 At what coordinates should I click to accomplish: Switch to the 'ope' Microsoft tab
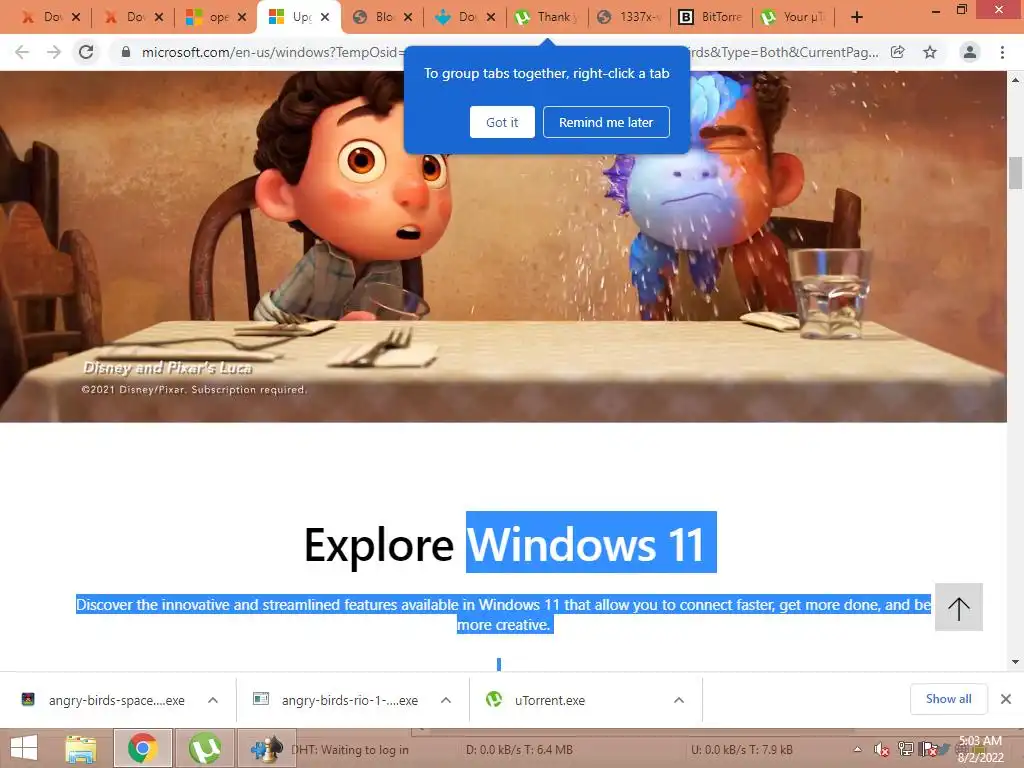(x=209, y=17)
